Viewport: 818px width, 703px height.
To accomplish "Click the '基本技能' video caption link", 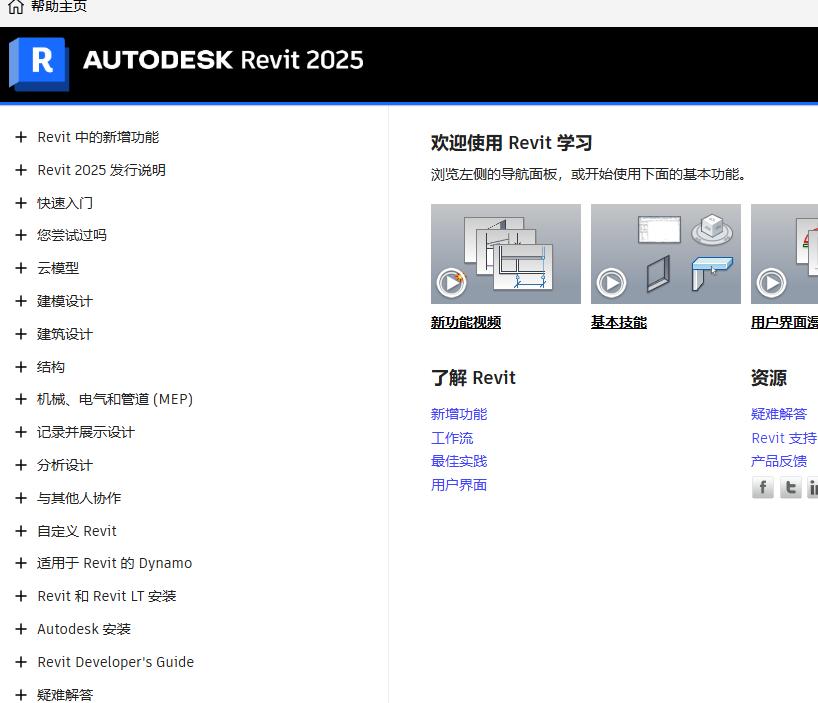I will pyautogui.click(x=619, y=322).
